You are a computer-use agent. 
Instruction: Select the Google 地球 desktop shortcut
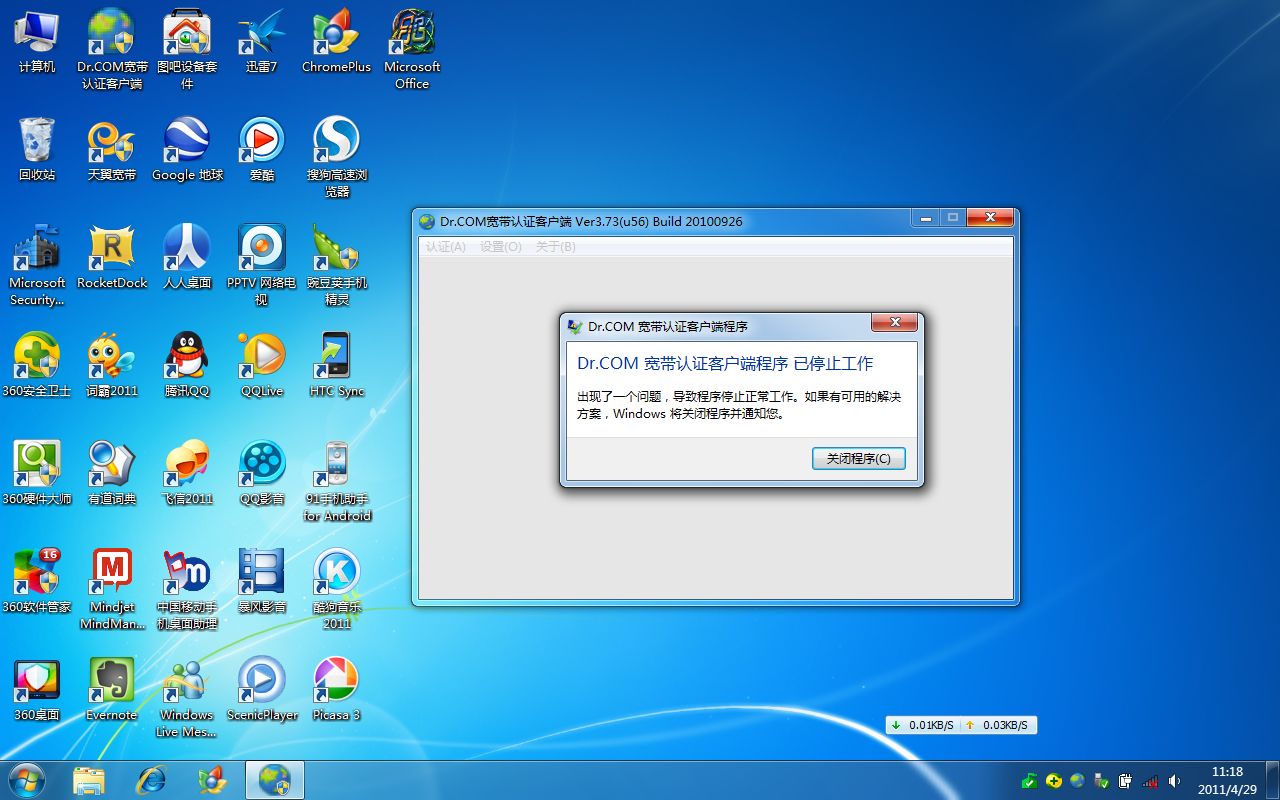(x=187, y=150)
